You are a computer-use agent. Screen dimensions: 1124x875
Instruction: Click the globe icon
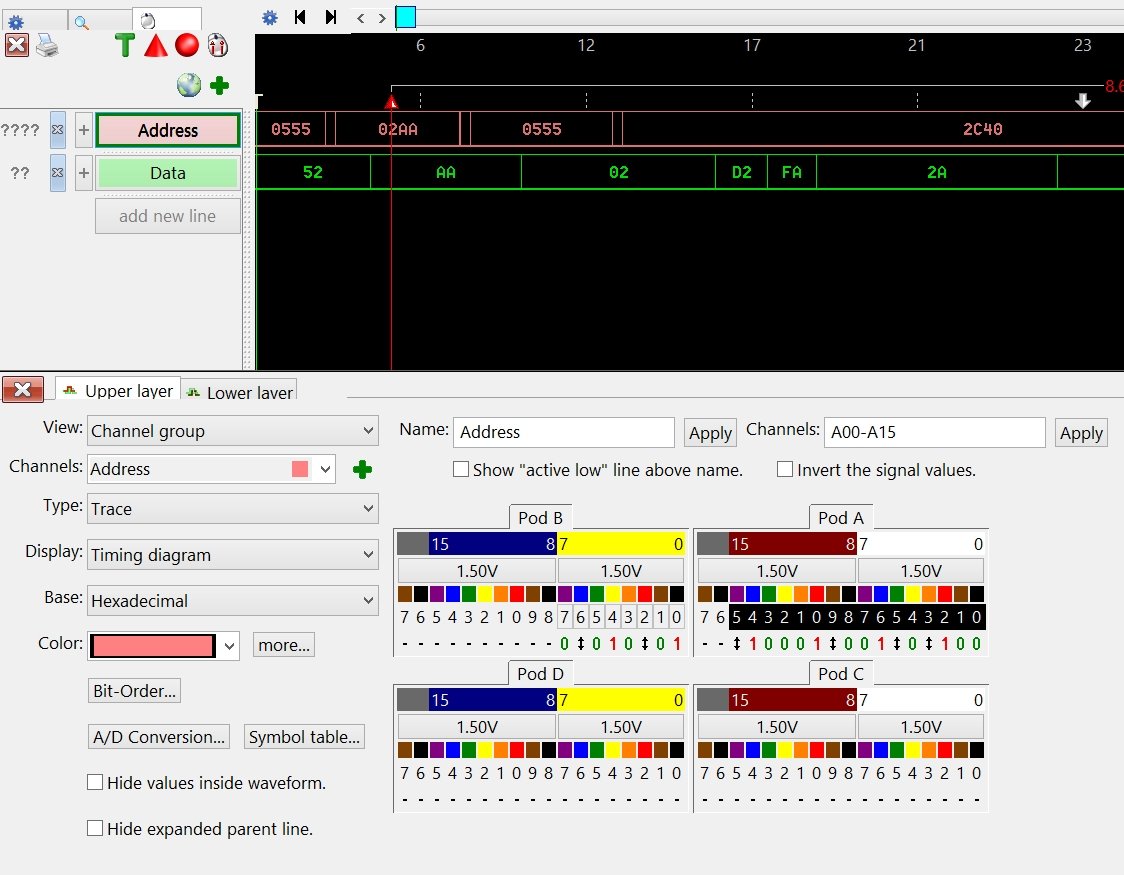pos(189,86)
